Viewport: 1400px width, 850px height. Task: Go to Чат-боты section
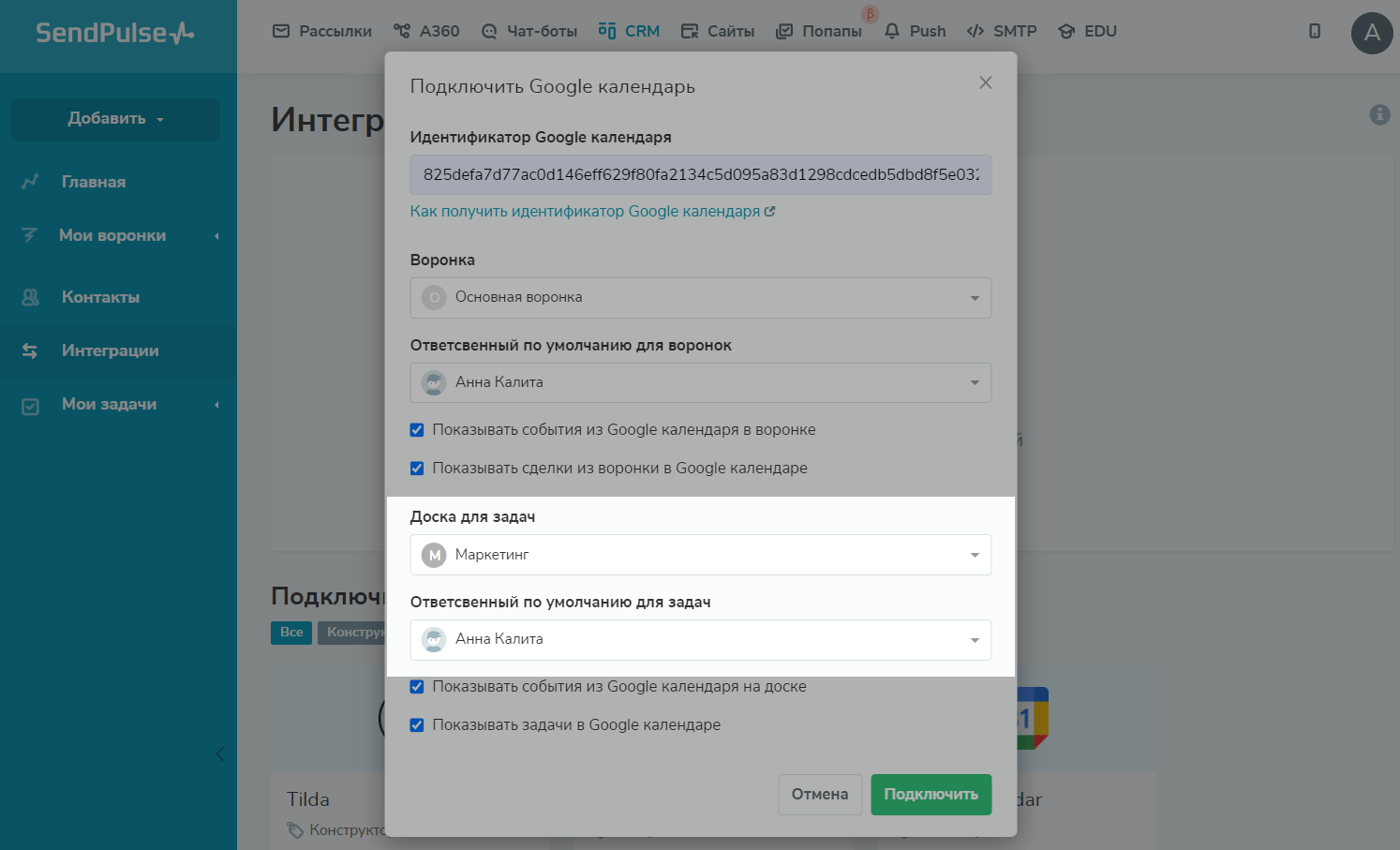click(529, 31)
